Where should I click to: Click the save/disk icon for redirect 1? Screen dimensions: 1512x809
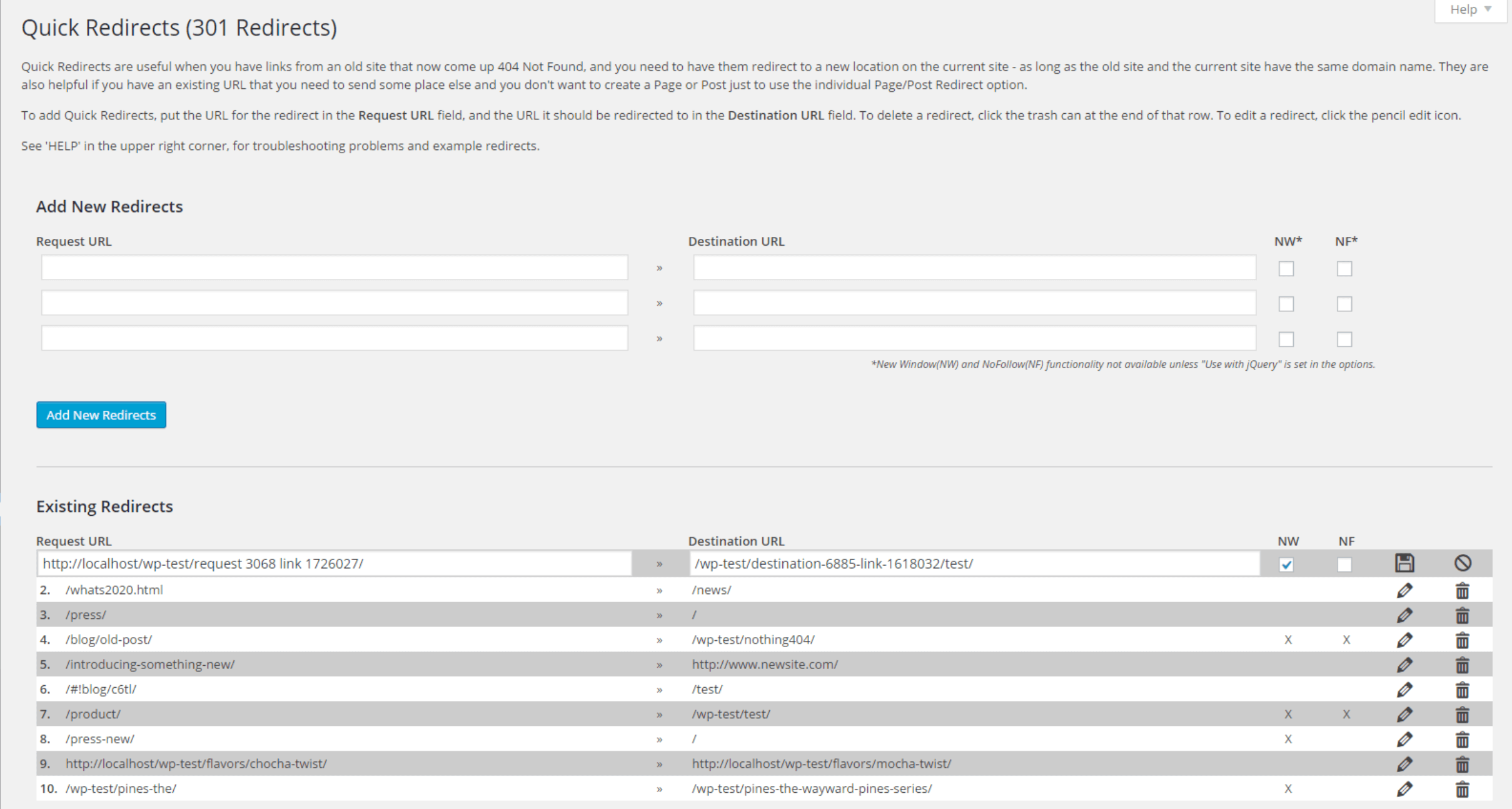click(x=1405, y=562)
